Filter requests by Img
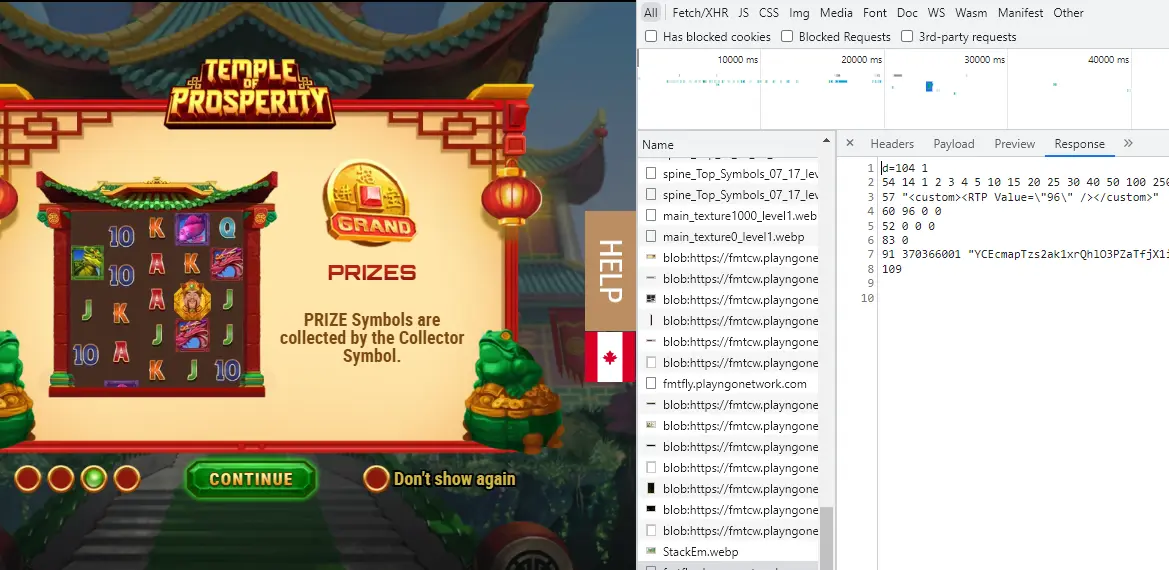 799,13
